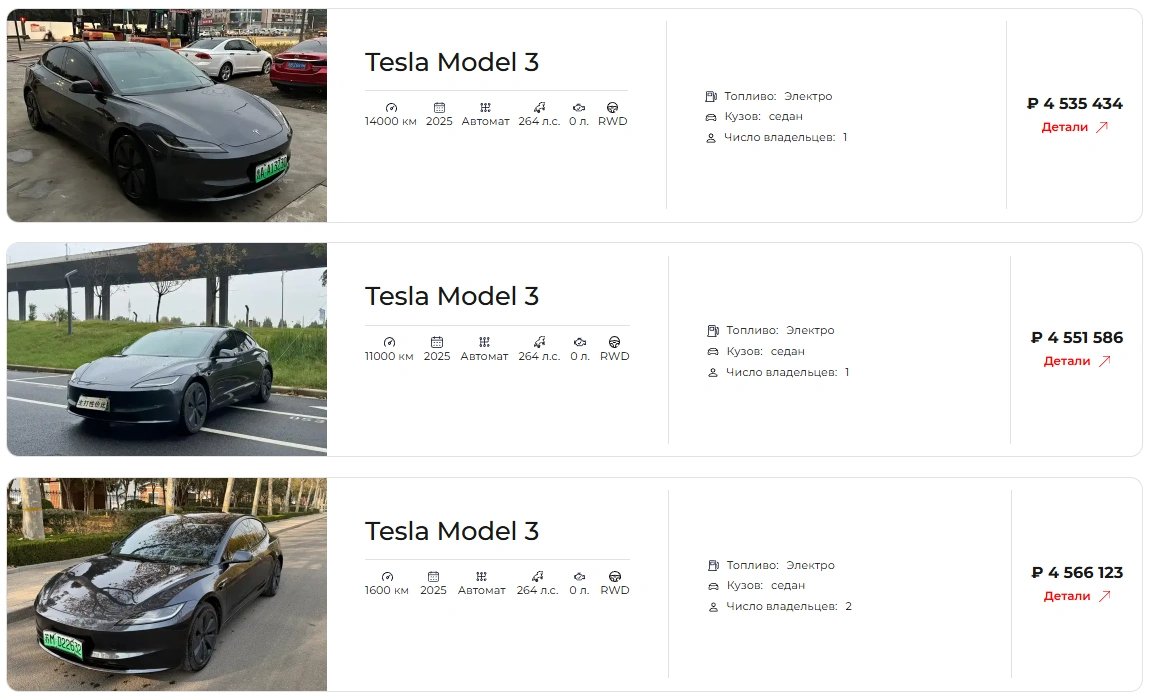View photo of Tesla with 14000 км mileage

click(x=166, y=116)
